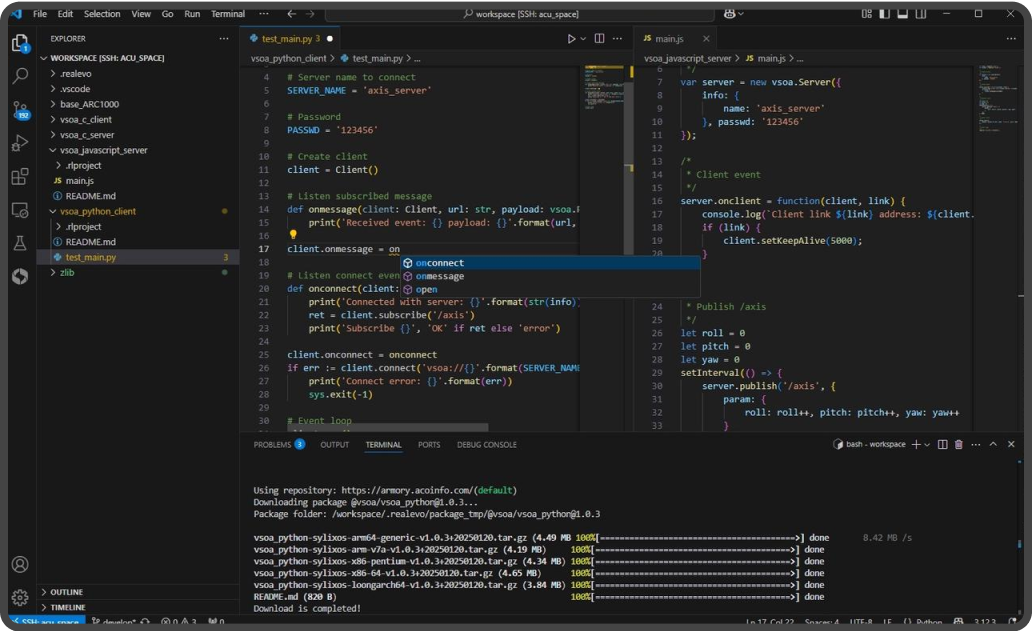The image size is (1032, 631).
Task: Maximize the panel with the up chevron
Action: tap(993, 445)
